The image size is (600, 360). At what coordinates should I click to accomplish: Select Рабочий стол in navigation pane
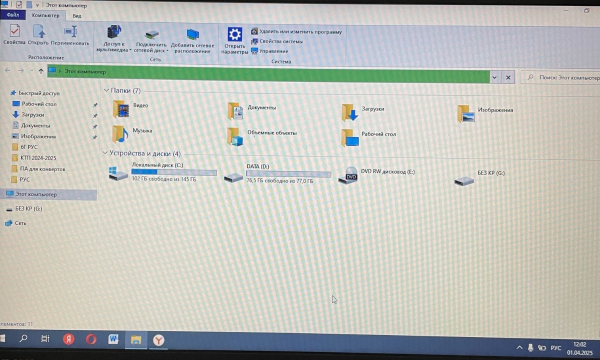[x=35, y=104]
